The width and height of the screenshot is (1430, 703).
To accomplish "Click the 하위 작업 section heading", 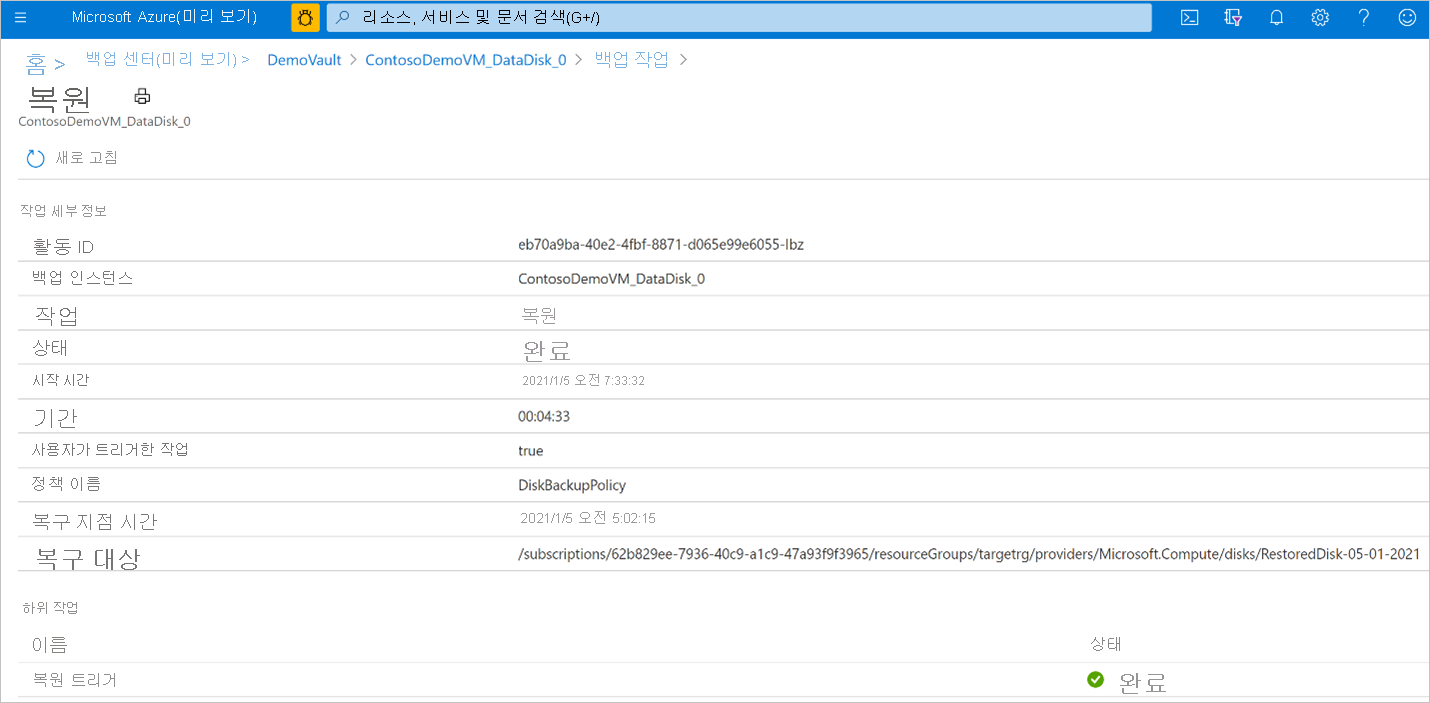I will click(x=49, y=608).
